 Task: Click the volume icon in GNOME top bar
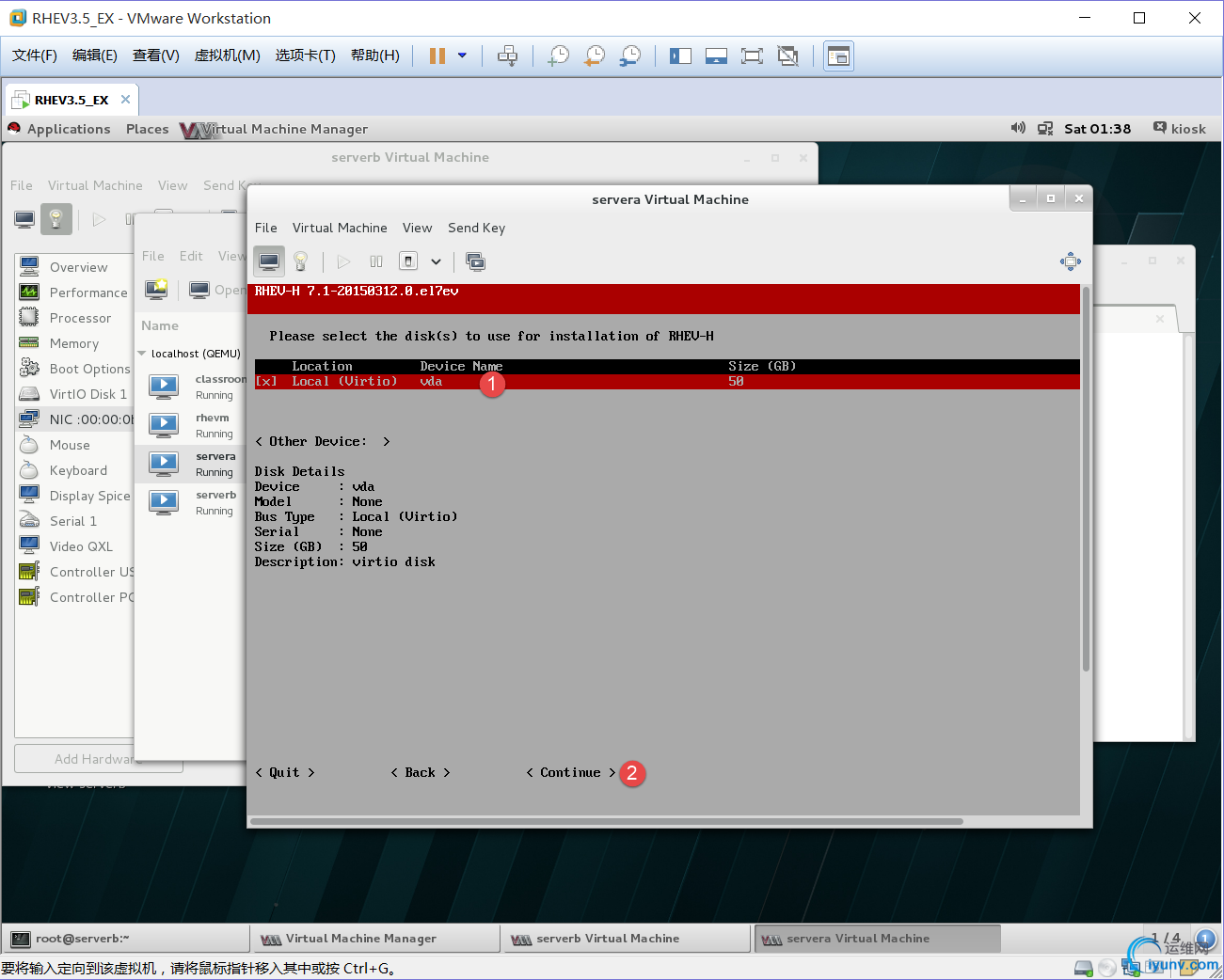coord(1018,128)
